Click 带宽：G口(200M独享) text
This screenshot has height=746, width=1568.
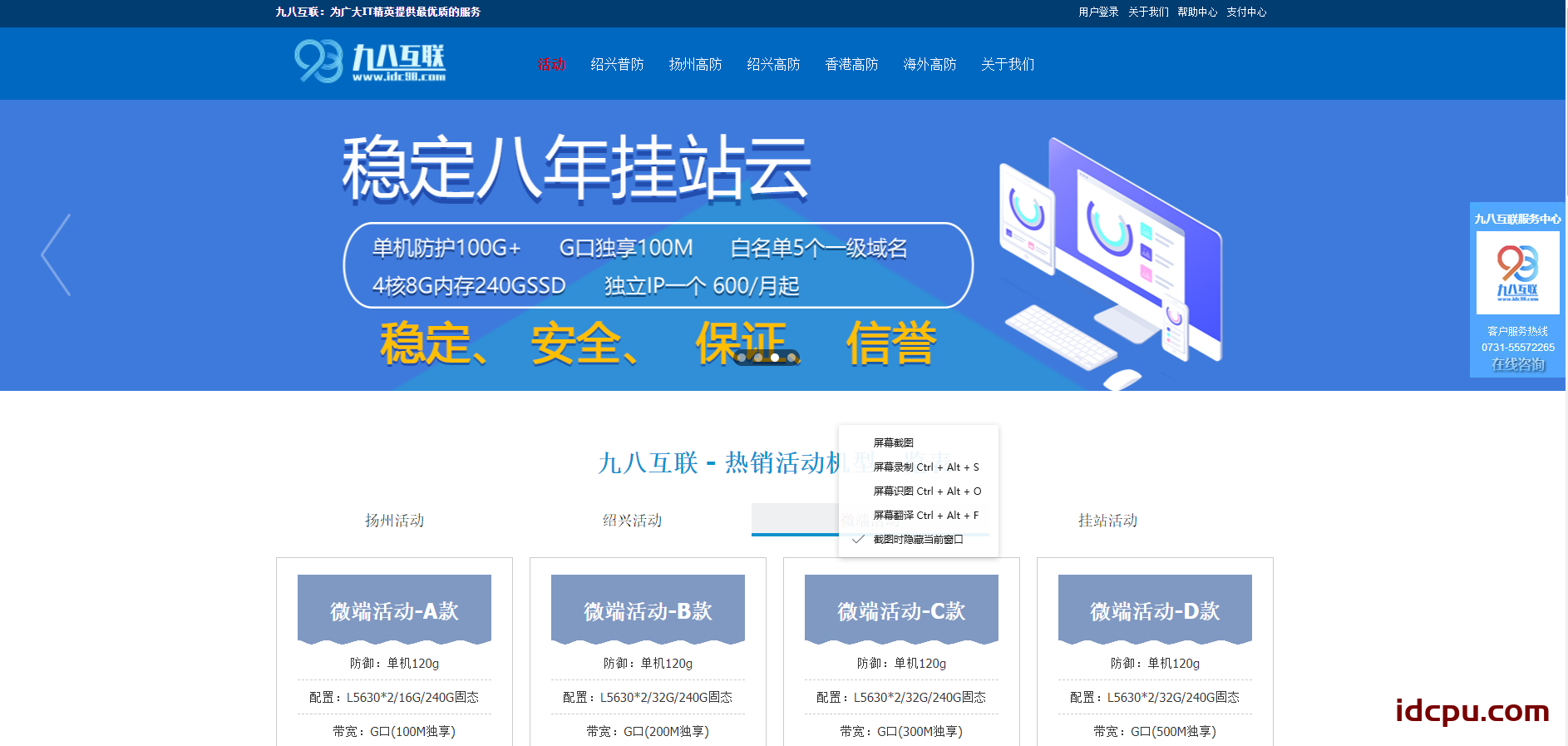(648, 731)
